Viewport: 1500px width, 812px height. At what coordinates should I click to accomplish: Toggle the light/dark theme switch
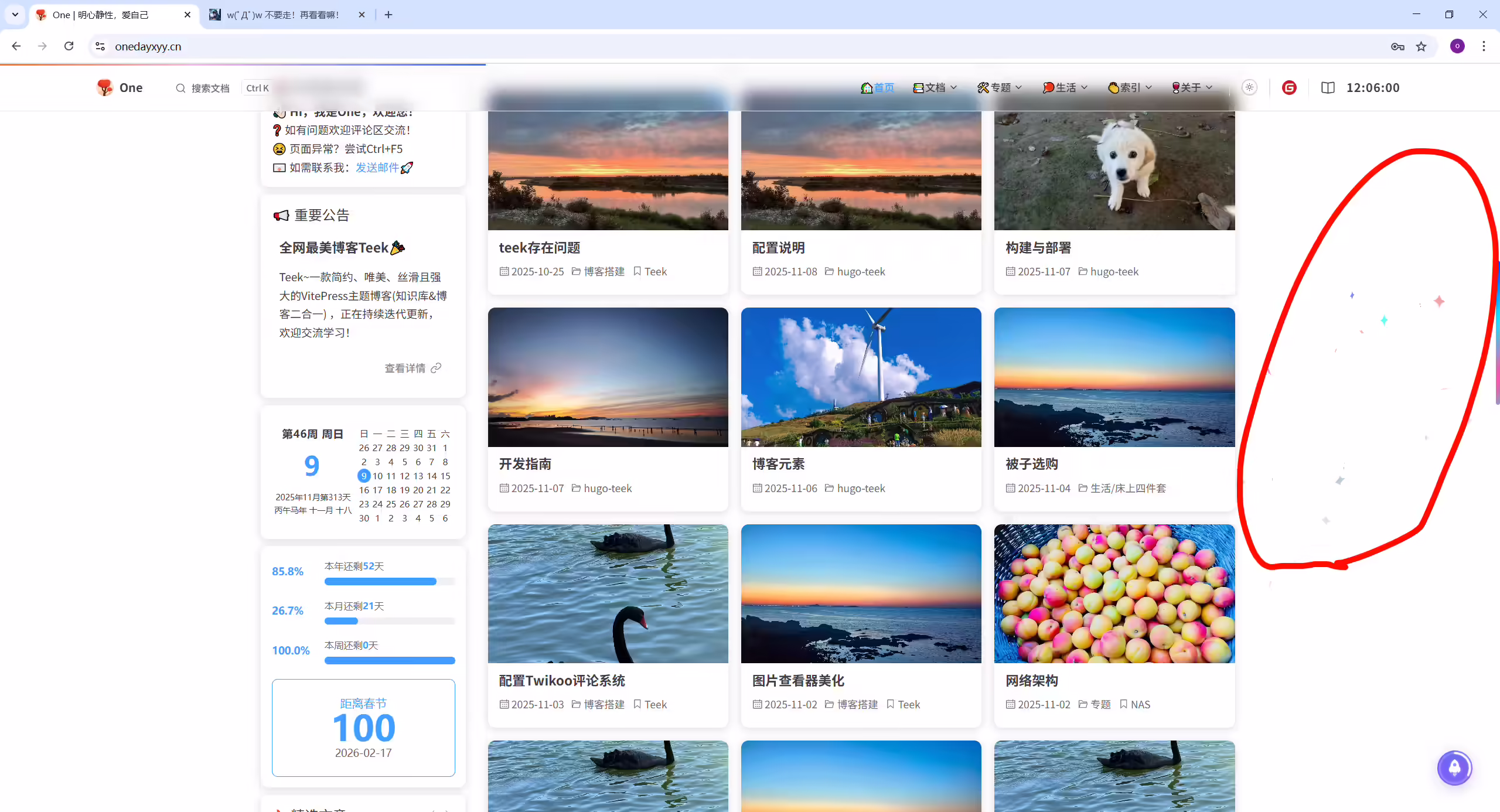1249,87
